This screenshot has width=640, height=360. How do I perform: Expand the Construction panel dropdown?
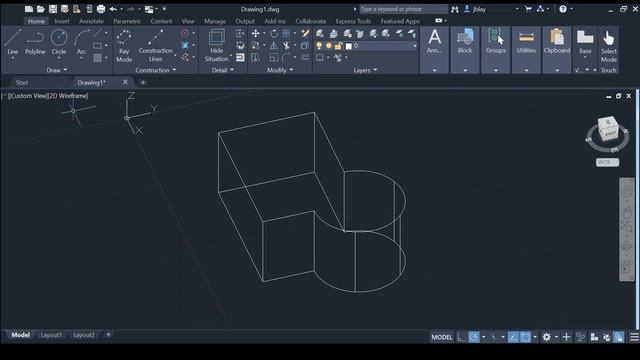156,70
